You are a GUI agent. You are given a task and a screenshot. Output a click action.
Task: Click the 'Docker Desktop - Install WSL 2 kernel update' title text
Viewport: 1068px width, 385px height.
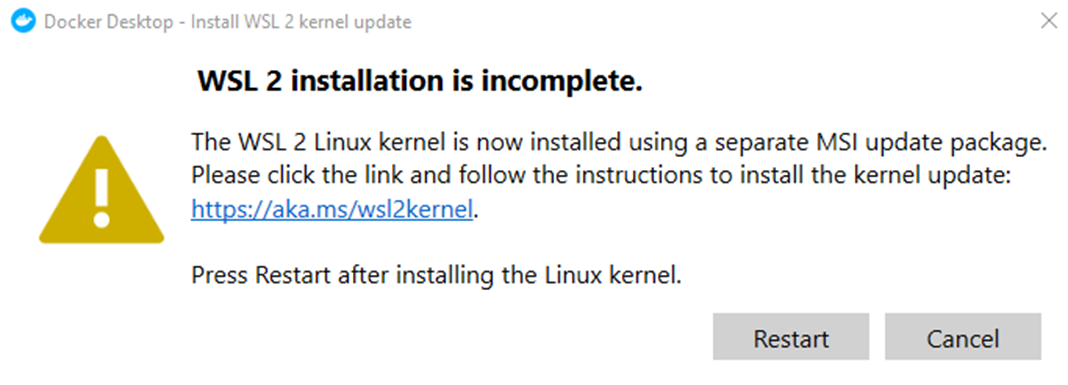pos(227,22)
